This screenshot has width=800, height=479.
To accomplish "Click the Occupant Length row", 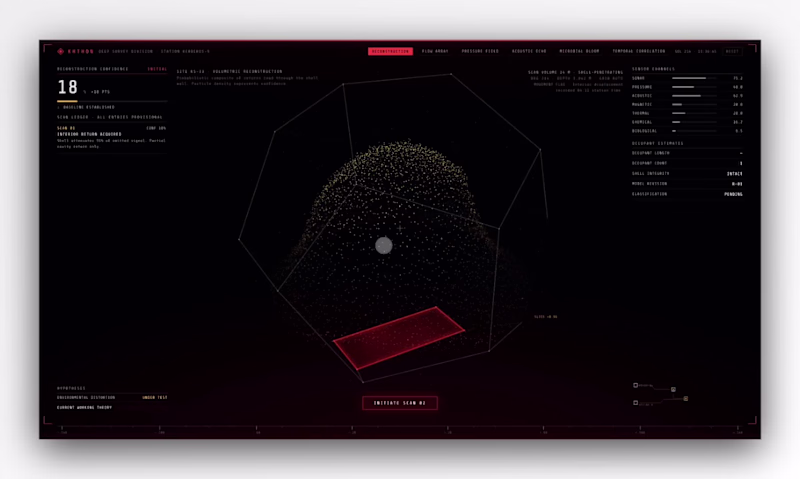I will tap(687, 153).
